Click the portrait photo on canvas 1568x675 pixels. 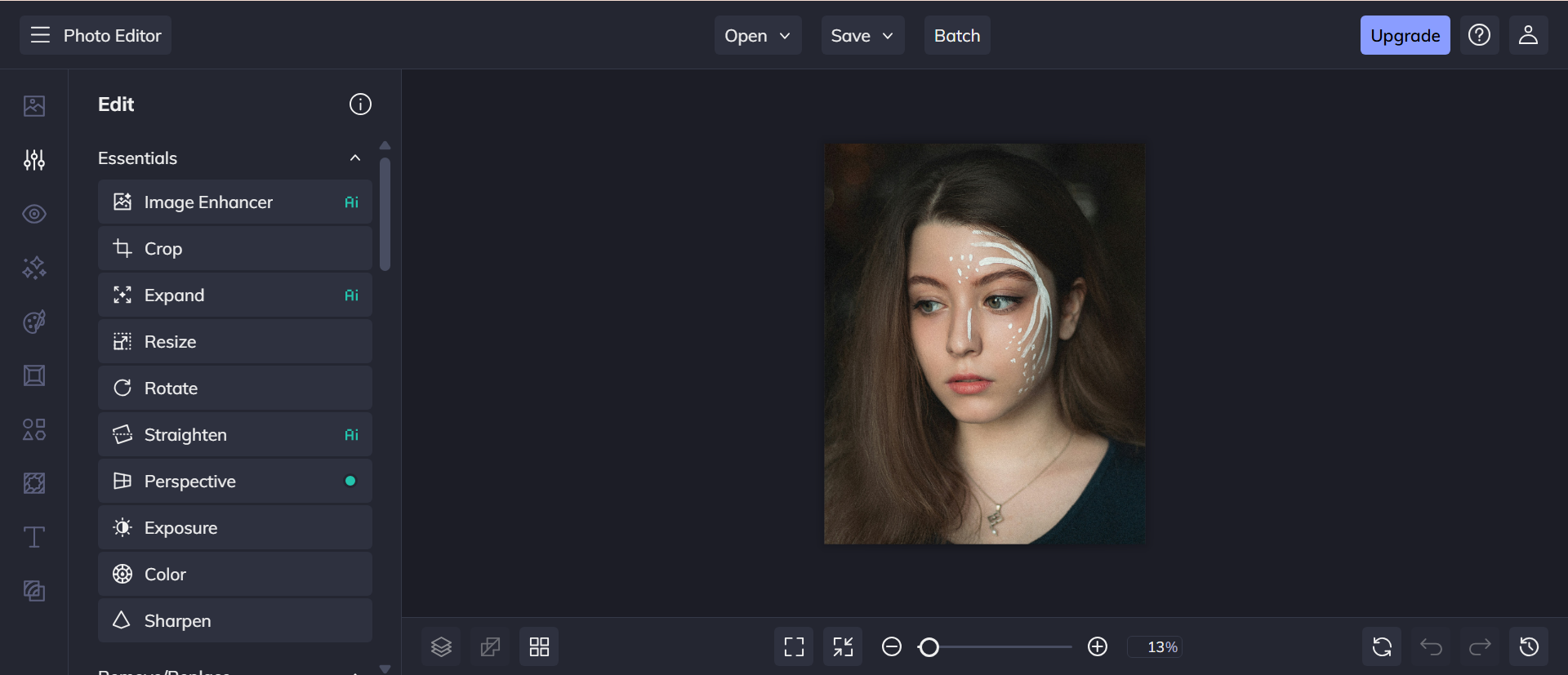(984, 344)
